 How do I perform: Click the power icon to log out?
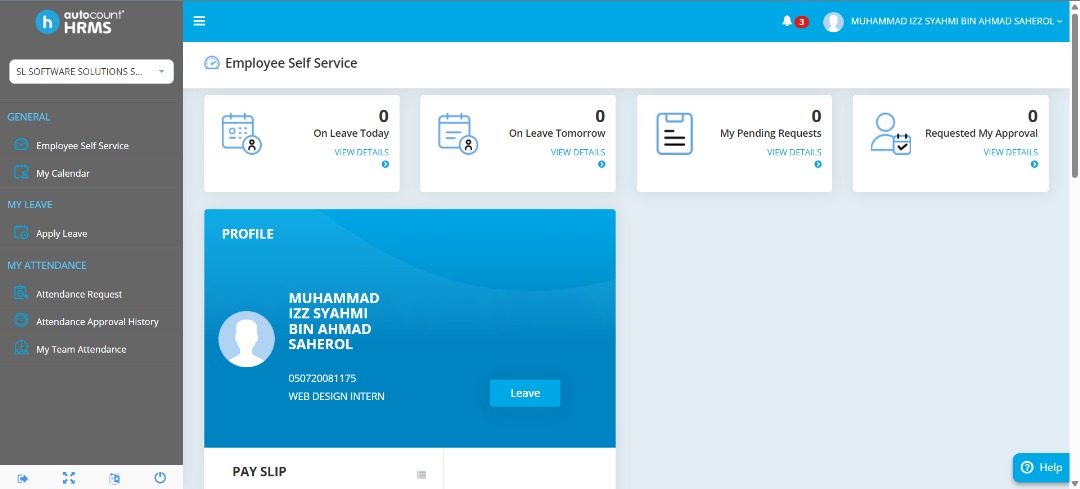click(160, 478)
